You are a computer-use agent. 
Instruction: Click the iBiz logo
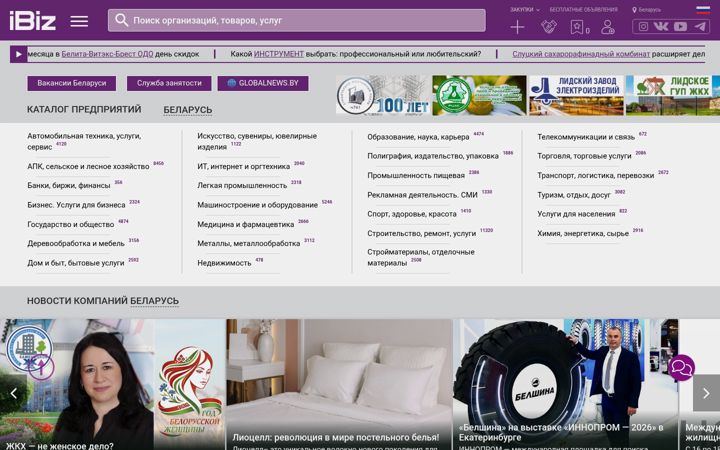33,21
